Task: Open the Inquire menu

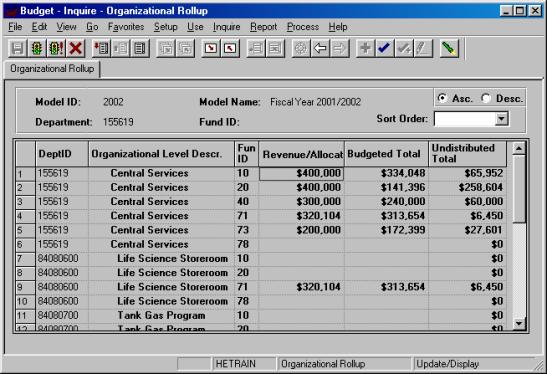Action: (226, 27)
